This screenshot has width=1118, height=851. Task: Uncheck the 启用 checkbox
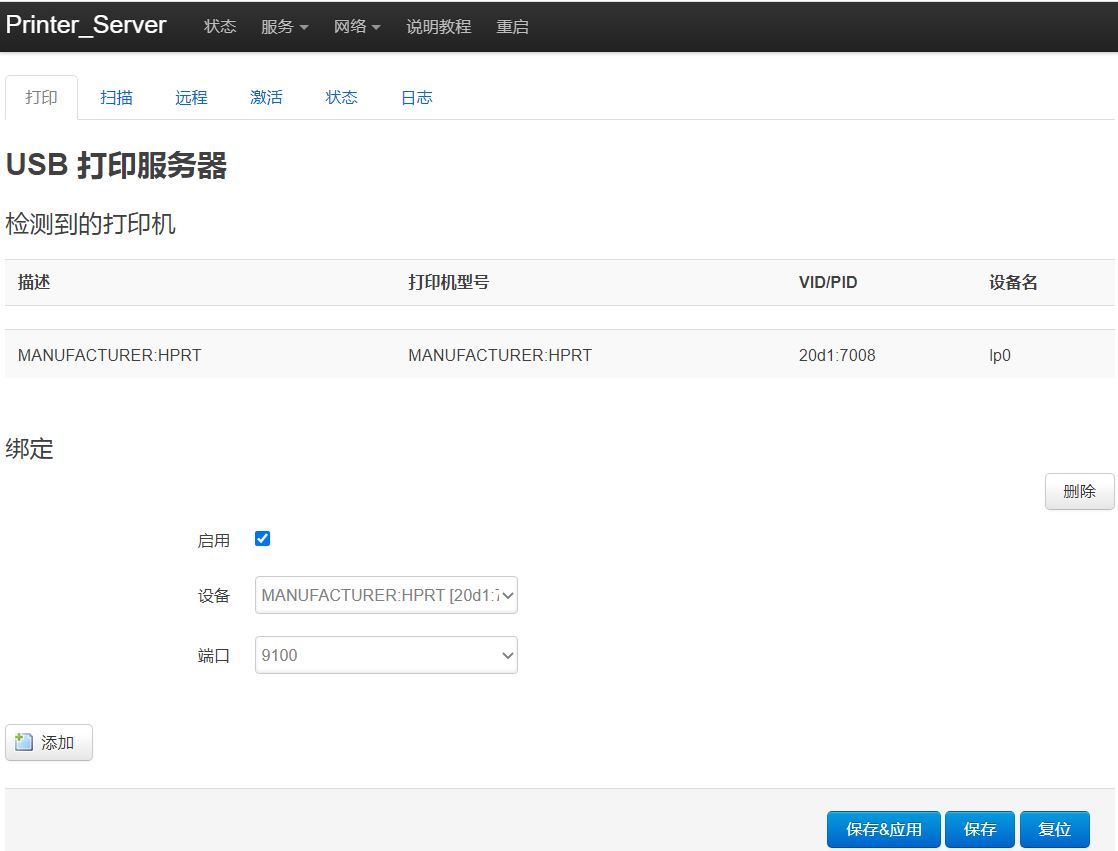263,539
